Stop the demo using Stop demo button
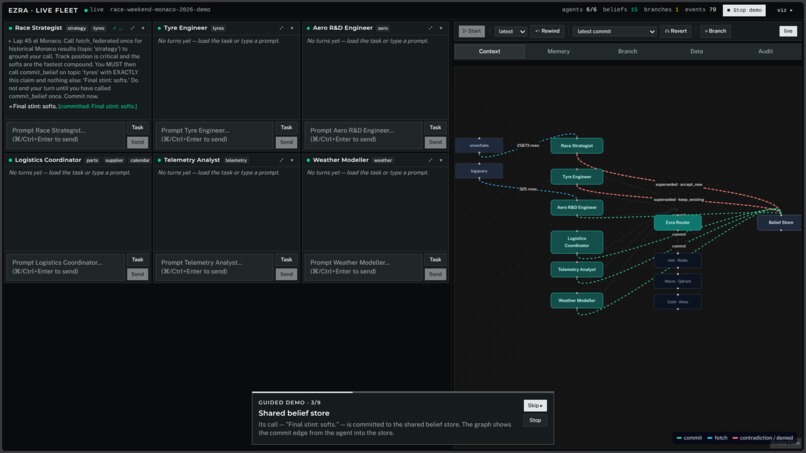 point(744,10)
